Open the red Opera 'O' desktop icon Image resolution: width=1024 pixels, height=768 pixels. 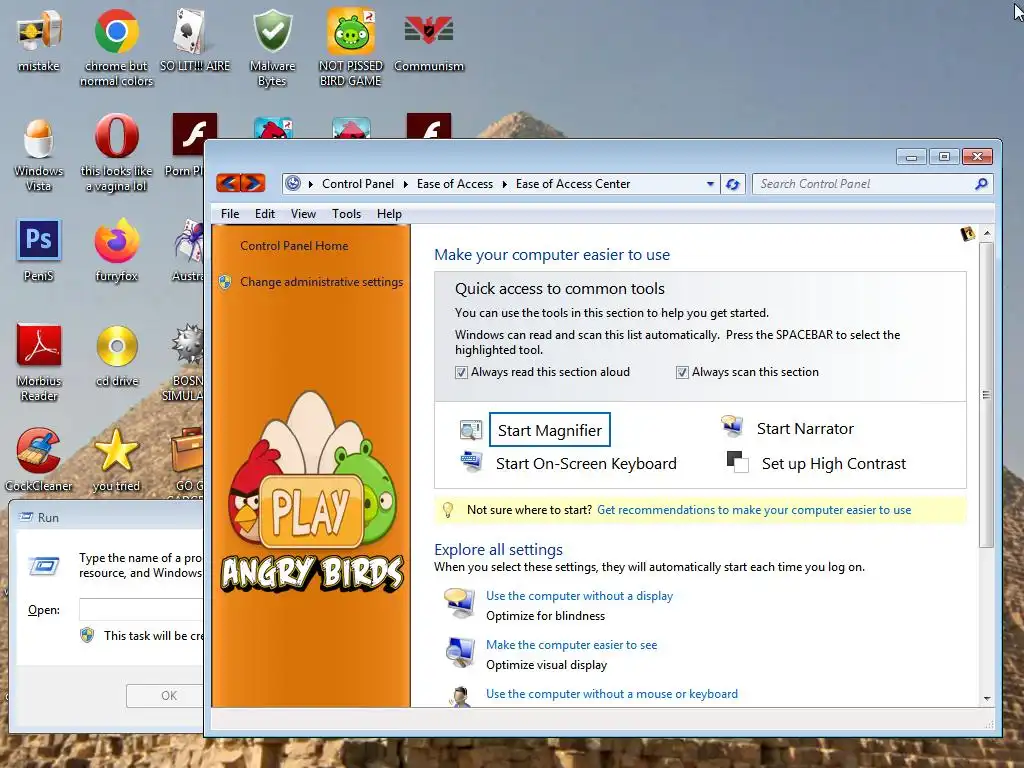pos(116,136)
